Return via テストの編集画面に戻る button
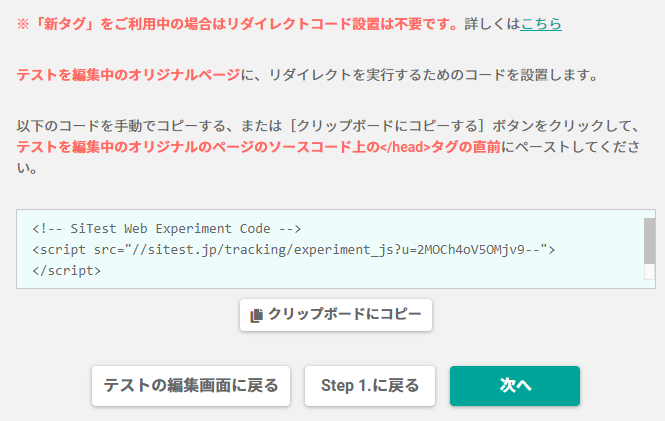The width and height of the screenshot is (665, 421). coord(191,386)
